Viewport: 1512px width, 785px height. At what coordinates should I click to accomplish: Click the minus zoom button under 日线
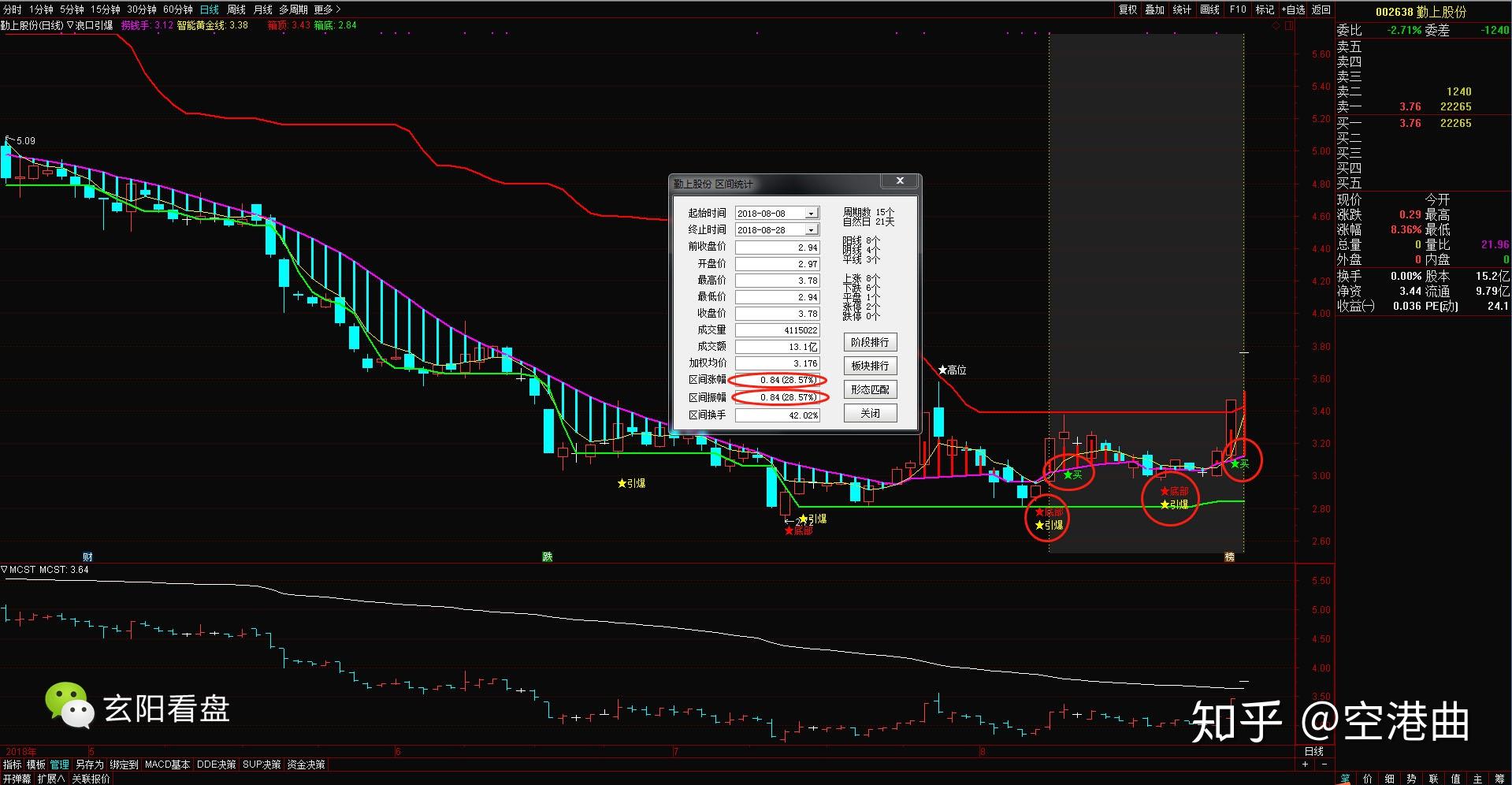point(1324,765)
